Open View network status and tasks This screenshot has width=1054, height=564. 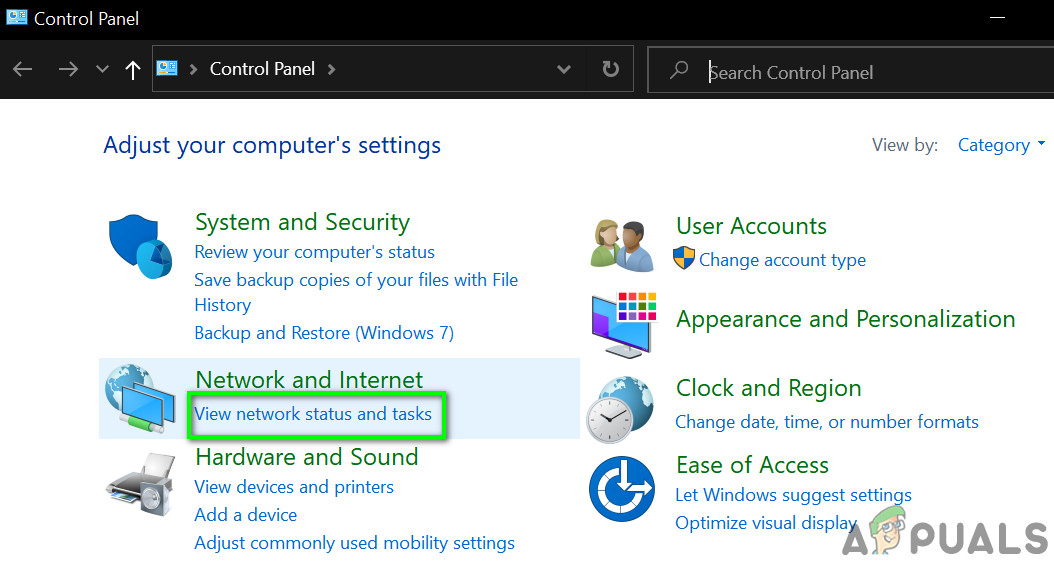[x=313, y=414]
